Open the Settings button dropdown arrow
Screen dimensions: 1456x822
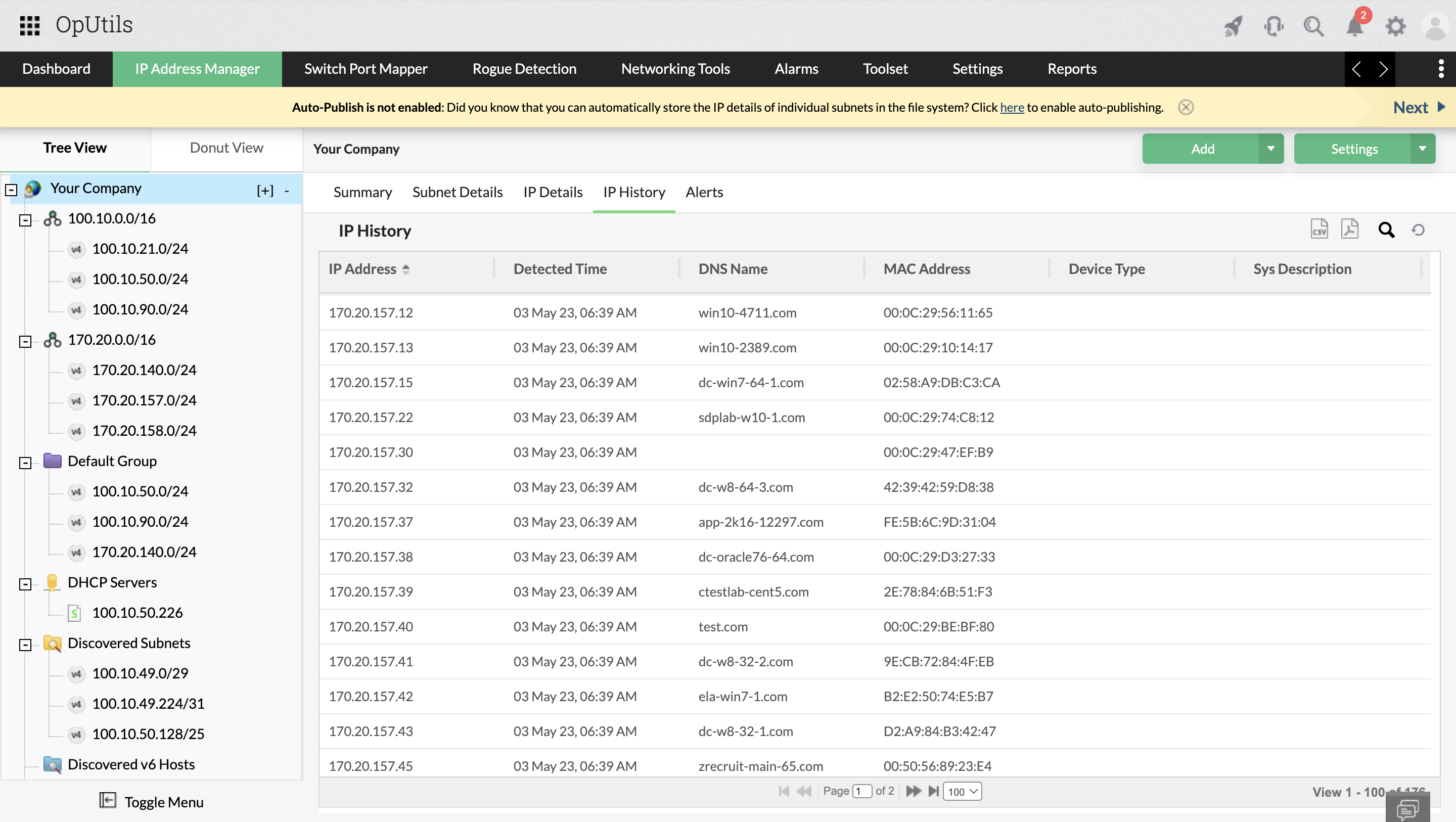click(1422, 149)
